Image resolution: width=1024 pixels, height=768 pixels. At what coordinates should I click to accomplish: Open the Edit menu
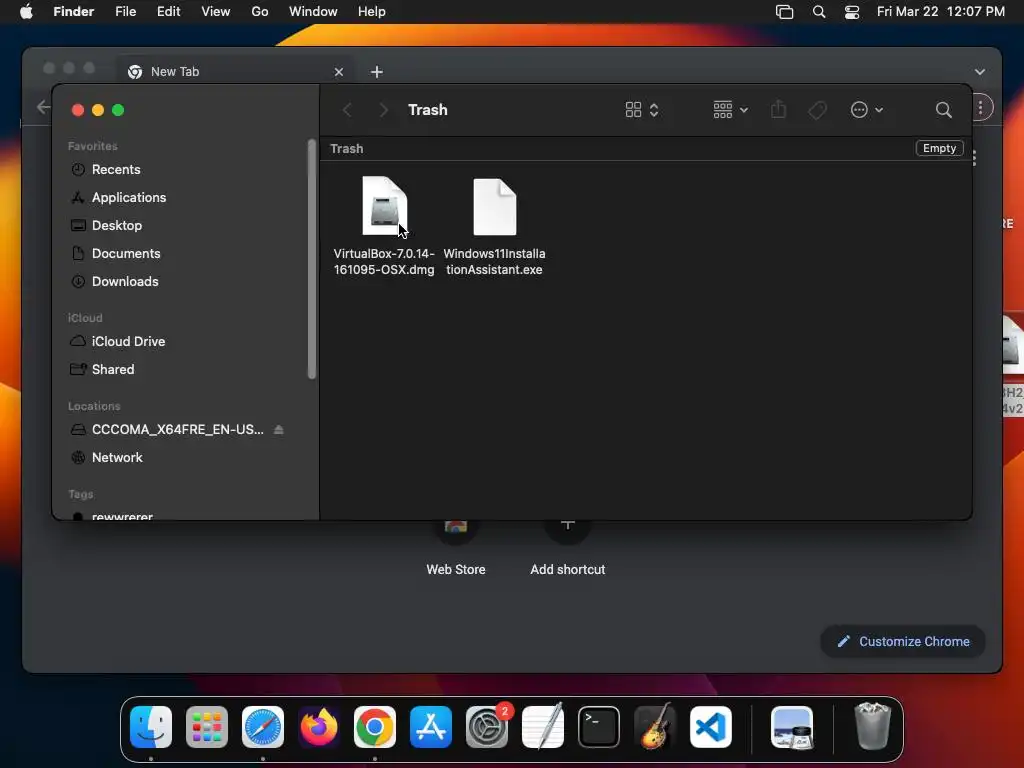tap(168, 12)
